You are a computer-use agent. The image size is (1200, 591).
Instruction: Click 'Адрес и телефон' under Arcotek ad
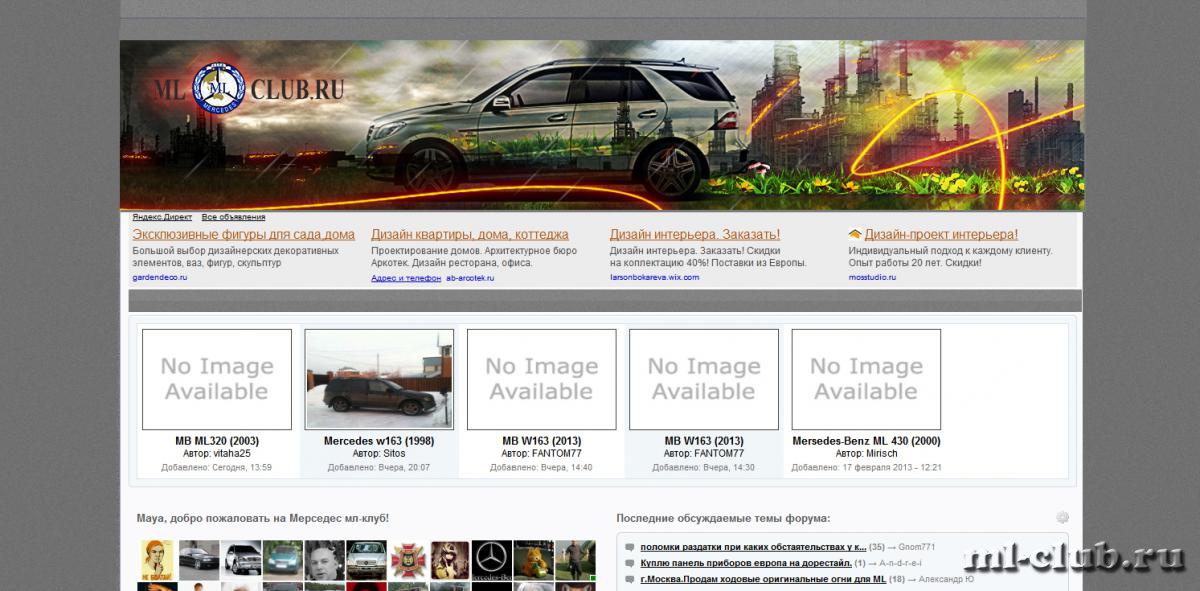pyautogui.click(x=405, y=278)
